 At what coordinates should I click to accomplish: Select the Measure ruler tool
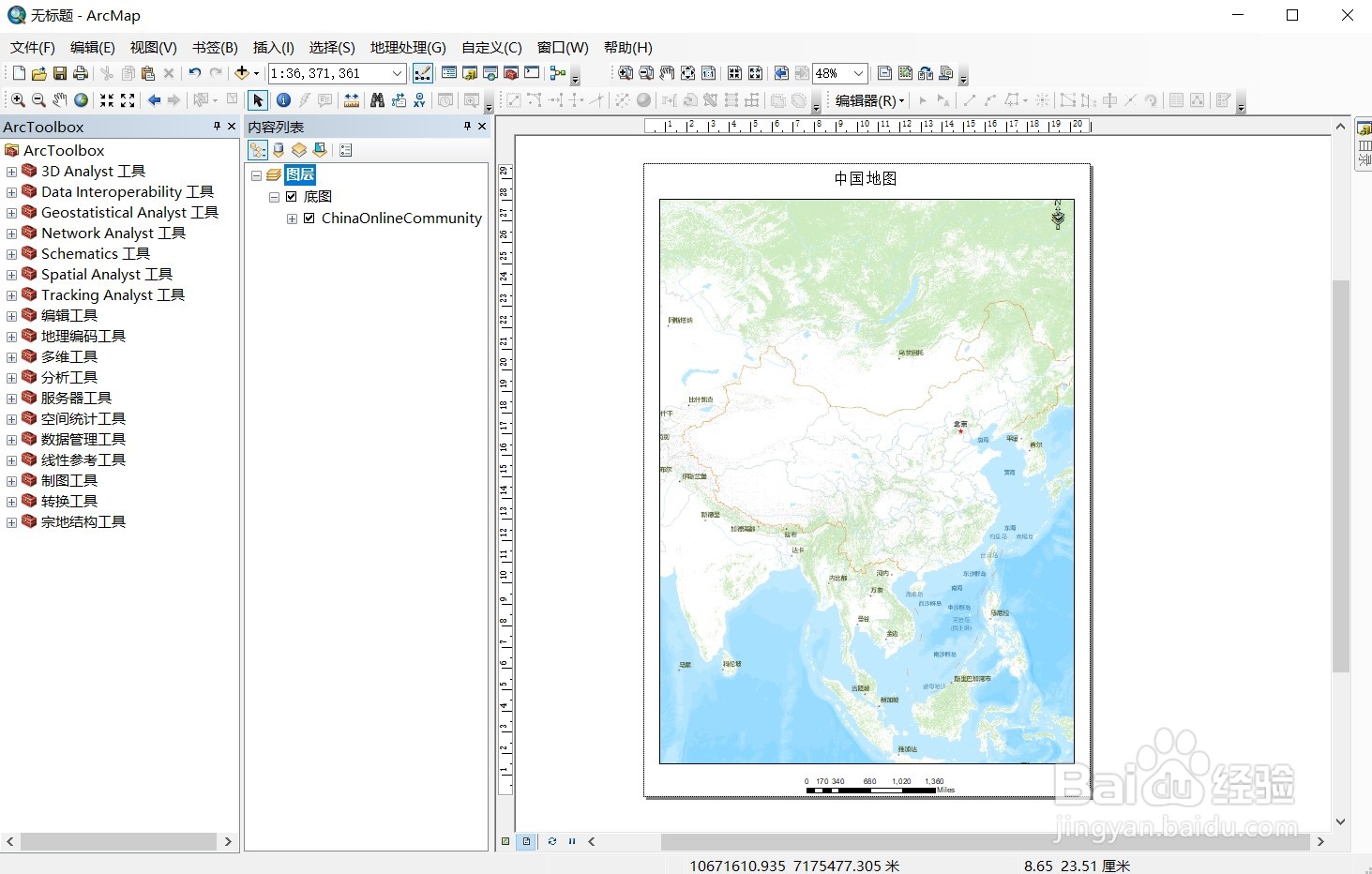coord(352,100)
